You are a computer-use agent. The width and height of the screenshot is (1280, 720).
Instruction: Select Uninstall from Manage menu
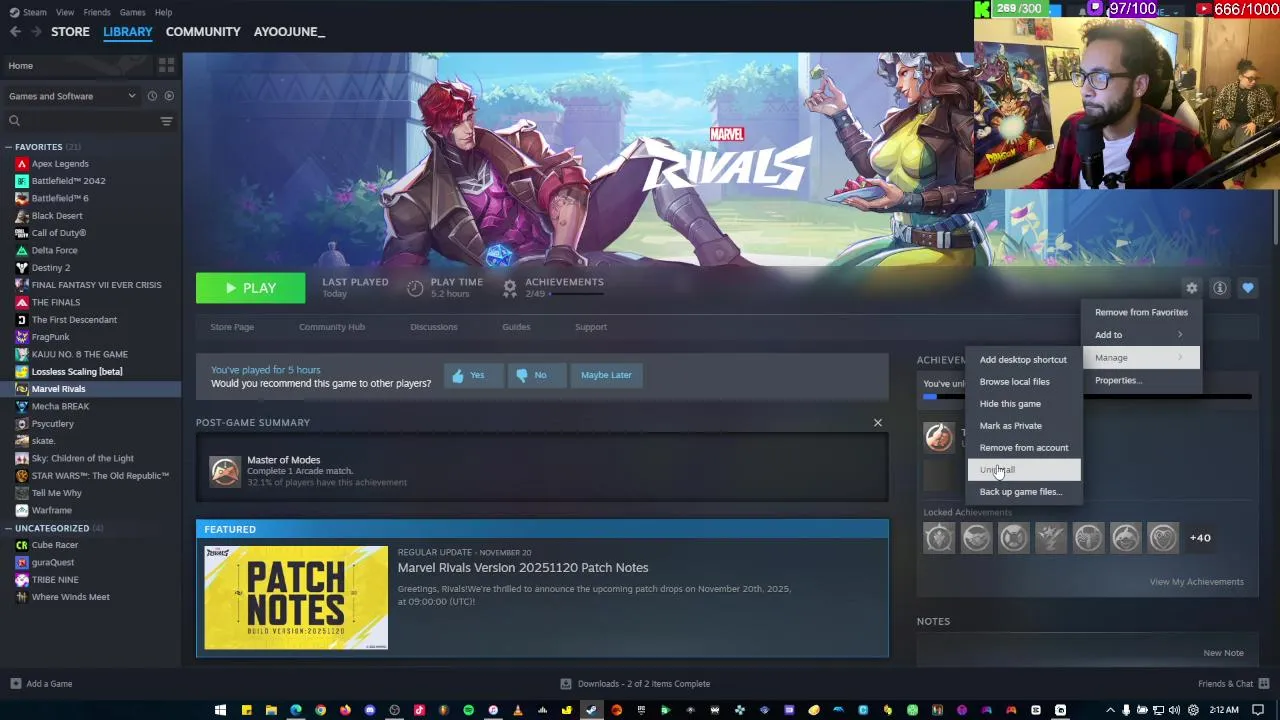[x=1023, y=470]
